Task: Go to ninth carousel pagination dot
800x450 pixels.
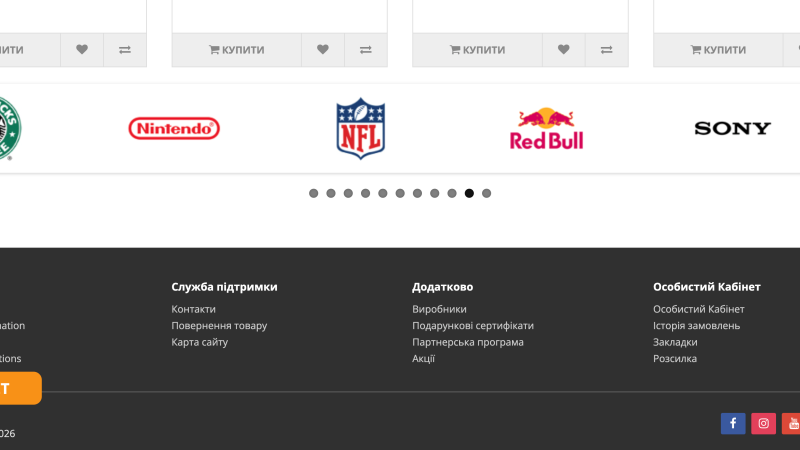Action: (452, 193)
